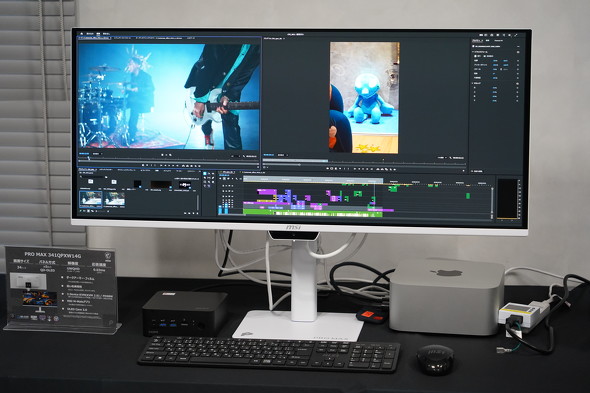The image size is (590, 393).
Task: Open the second tab in right-hand properties panel
Action: click(x=487, y=40)
